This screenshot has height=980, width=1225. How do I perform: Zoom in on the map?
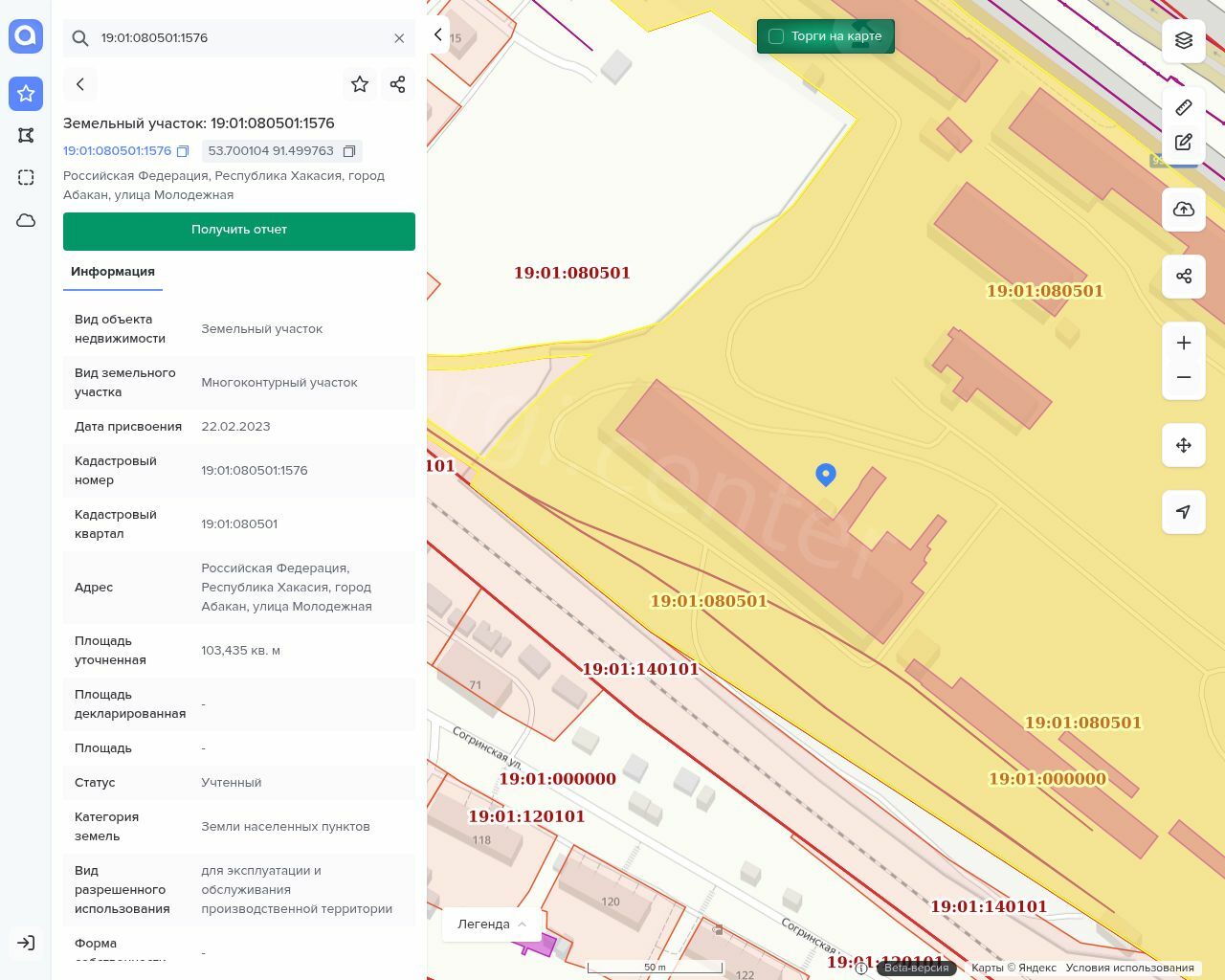[x=1184, y=343]
